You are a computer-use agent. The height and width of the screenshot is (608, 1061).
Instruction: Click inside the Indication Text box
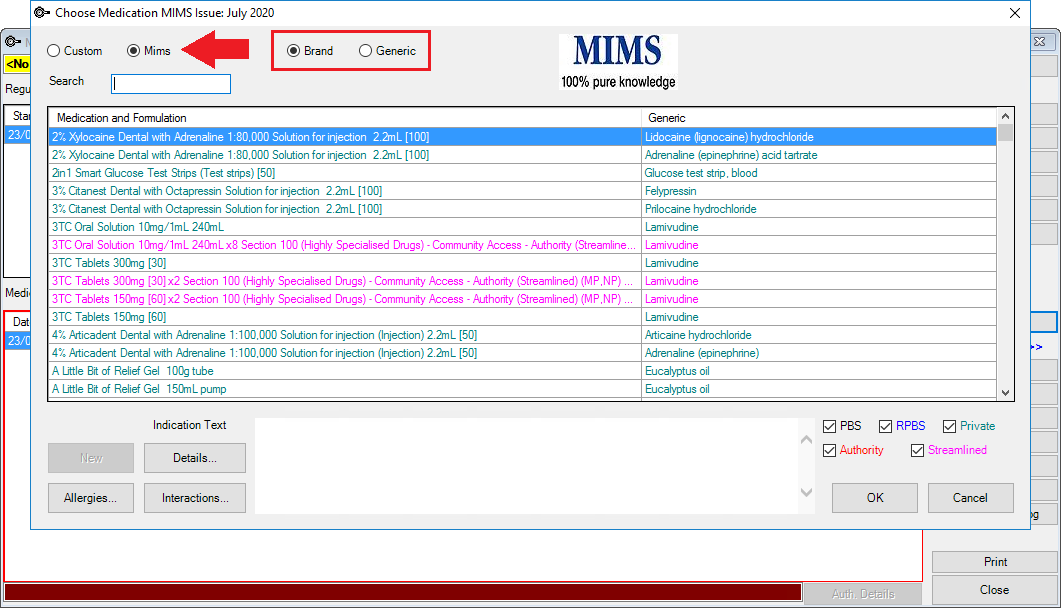pos(526,466)
